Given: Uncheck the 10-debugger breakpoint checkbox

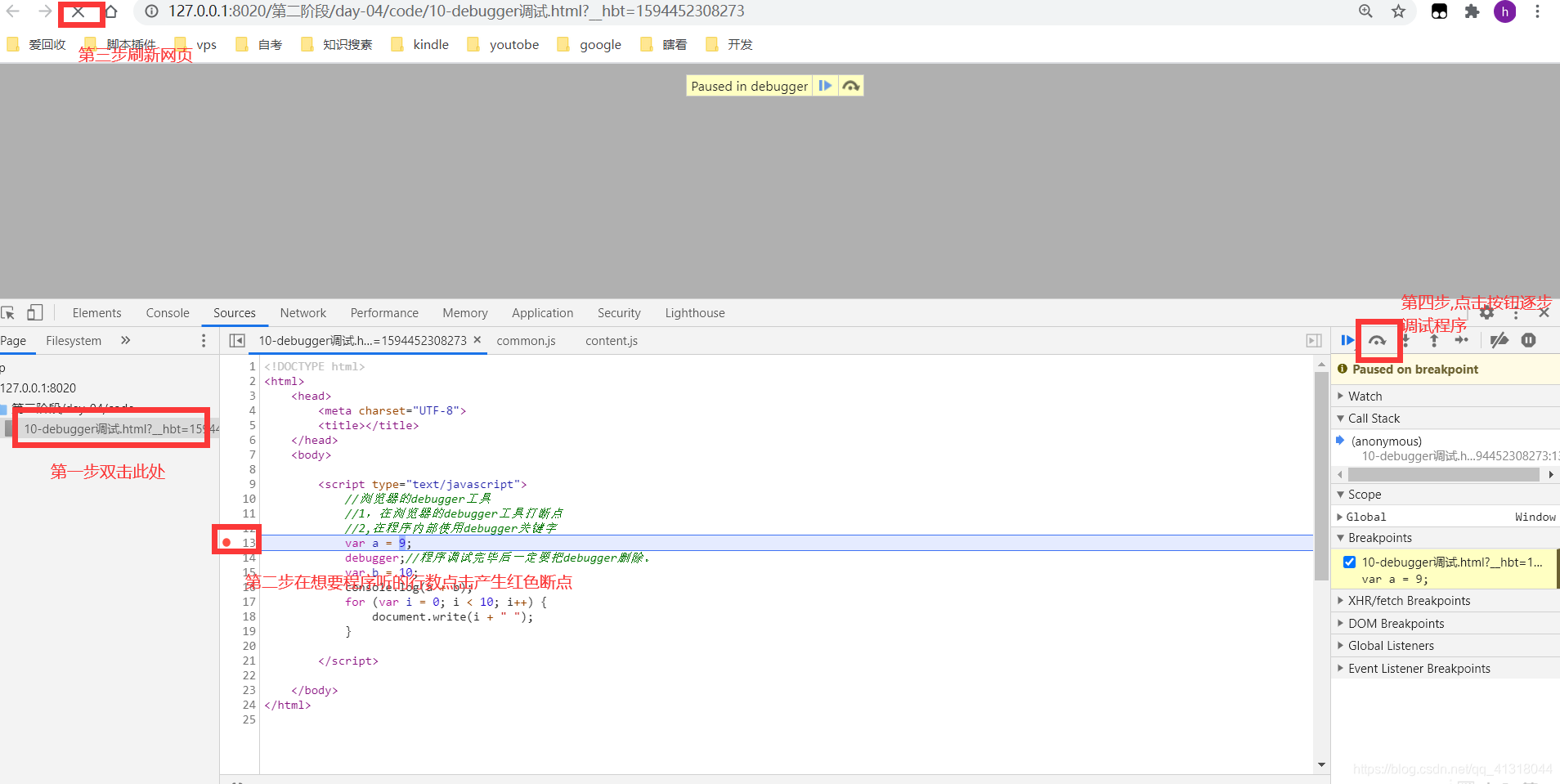Looking at the screenshot, I should (1349, 562).
